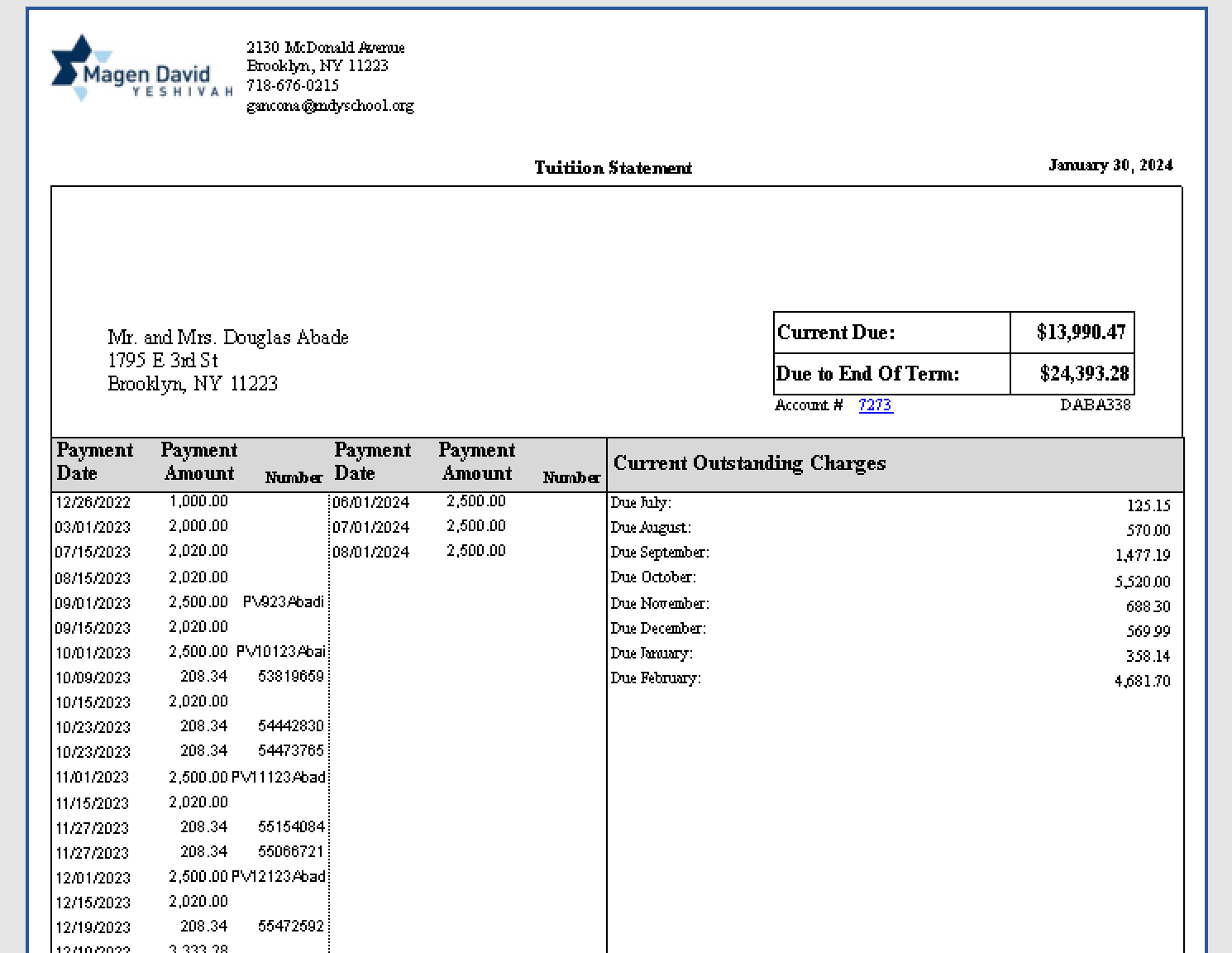Click payment date 08/15/2023
The image size is (1232, 953).
(x=93, y=578)
